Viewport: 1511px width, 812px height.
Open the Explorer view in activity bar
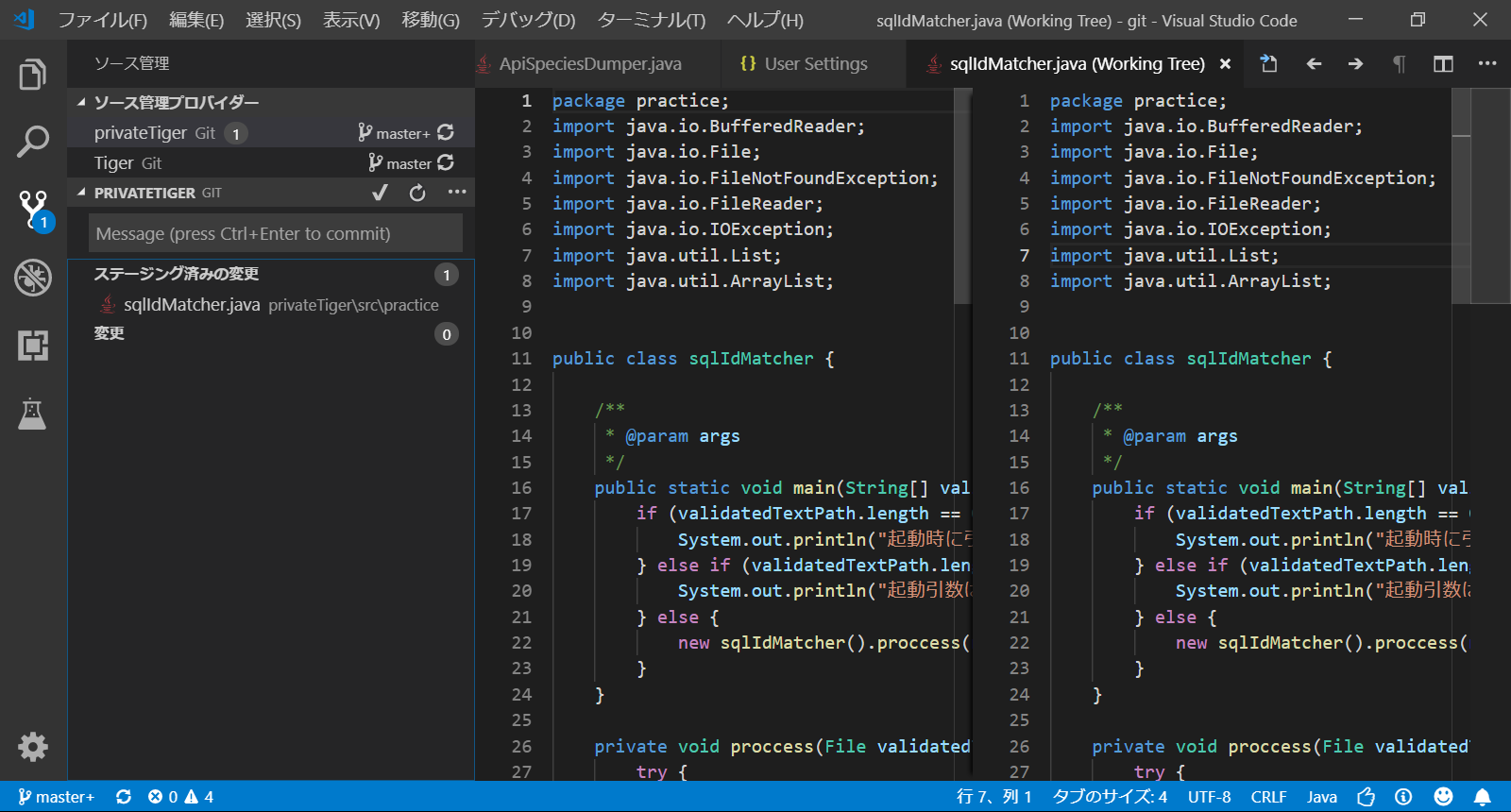33,74
